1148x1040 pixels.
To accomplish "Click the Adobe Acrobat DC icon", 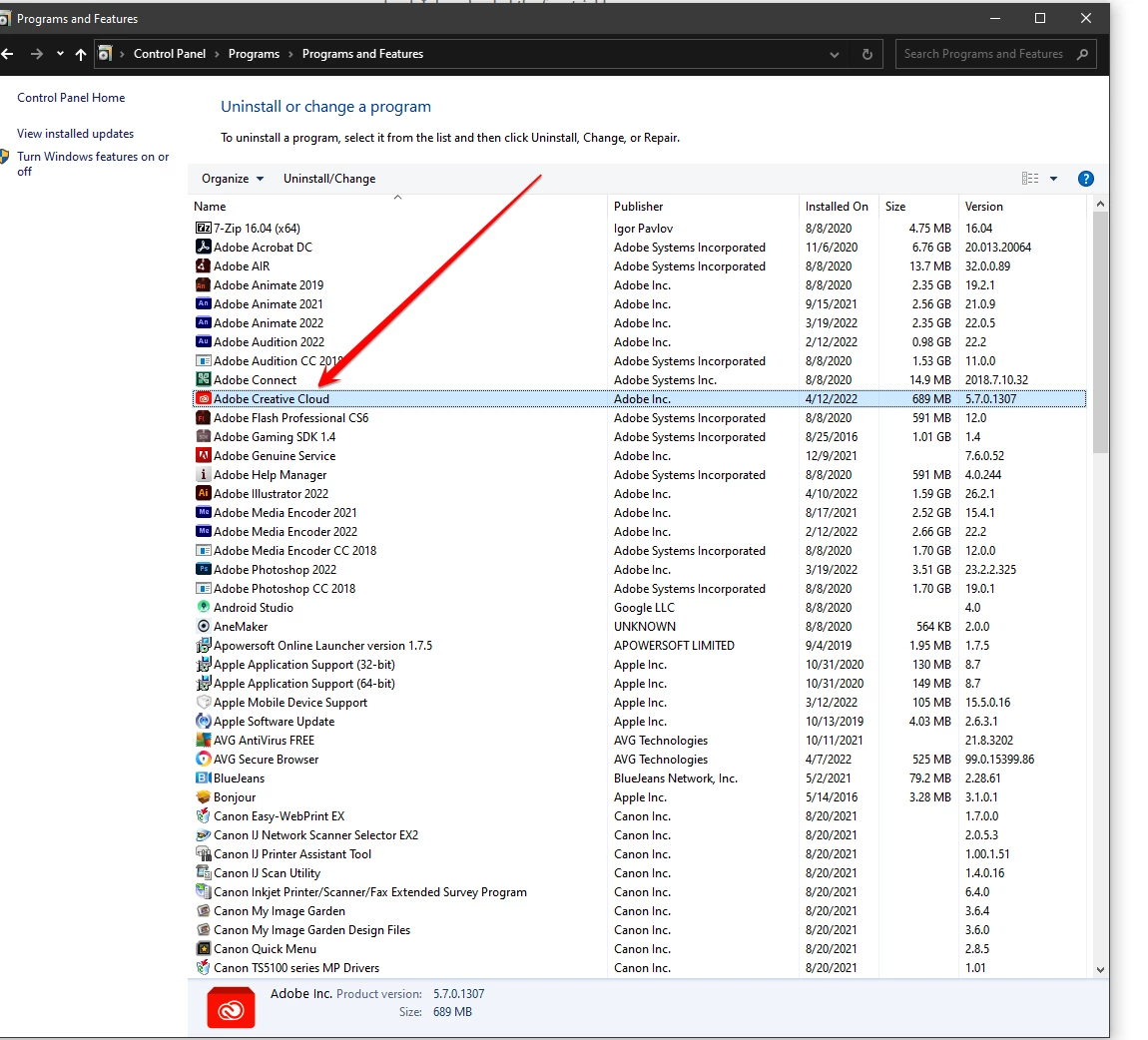I will [x=204, y=248].
